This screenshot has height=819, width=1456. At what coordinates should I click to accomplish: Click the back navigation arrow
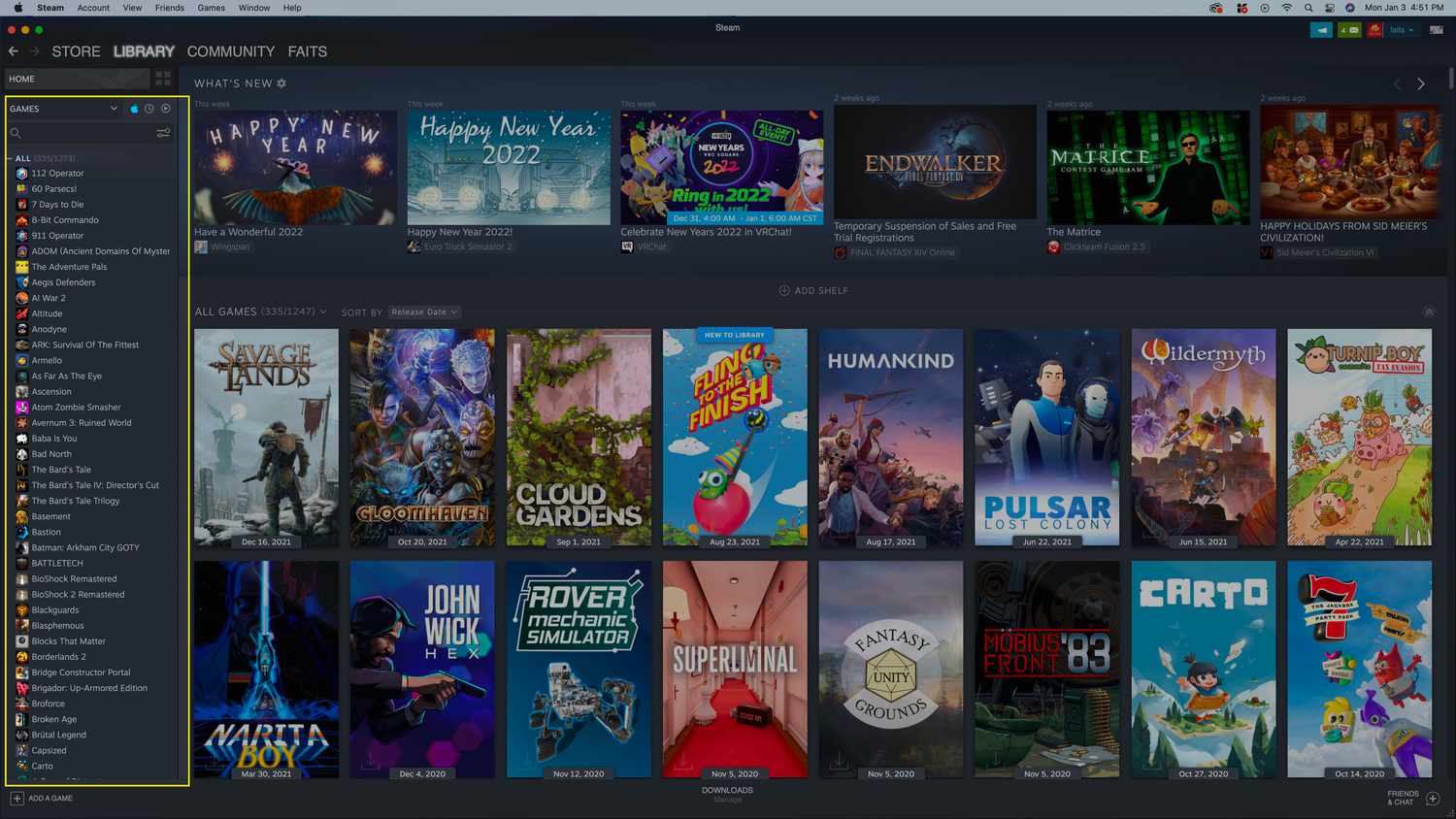pos(13,51)
